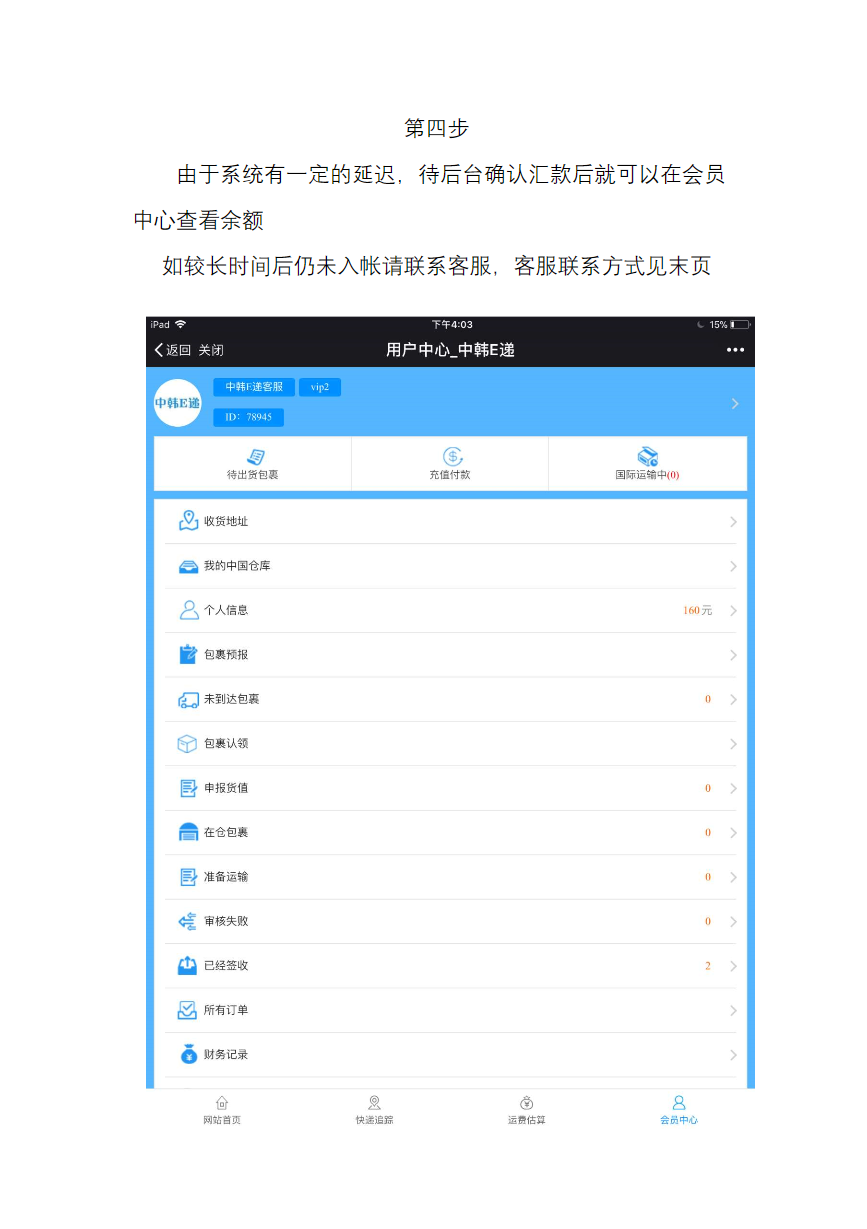Viewport: 867px width, 1229px height.
Task: Open profile via header chevron
Action: coord(735,403)
